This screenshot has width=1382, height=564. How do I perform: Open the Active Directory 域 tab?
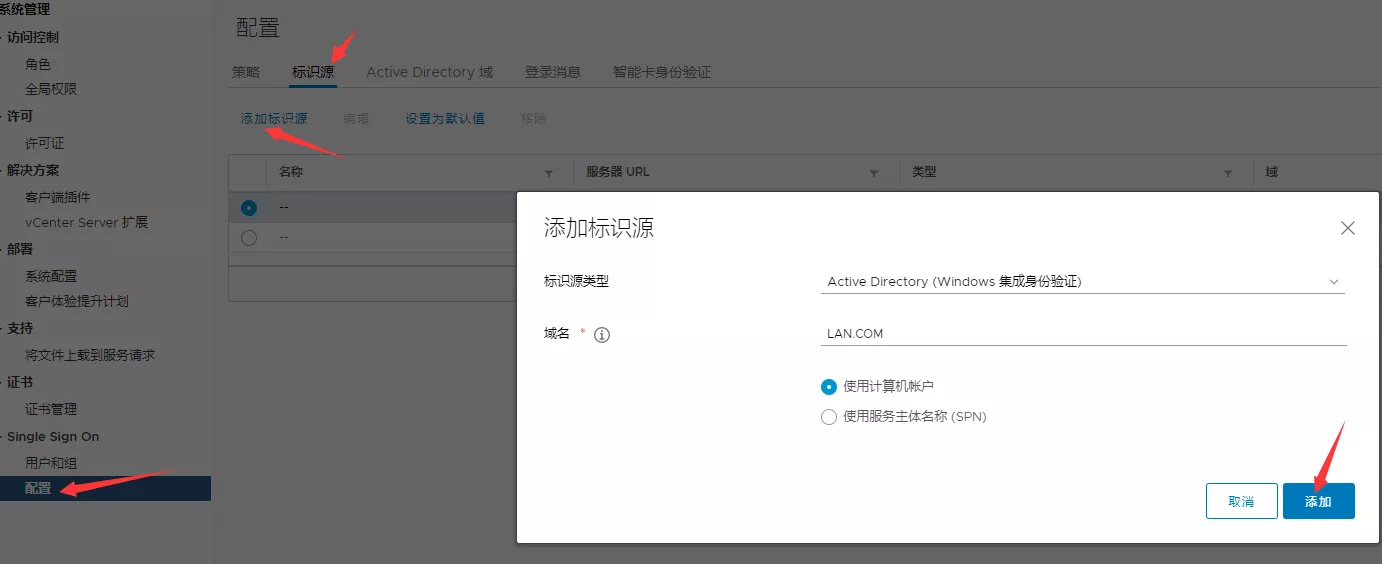pyautogui.click(x=429, y=72)
